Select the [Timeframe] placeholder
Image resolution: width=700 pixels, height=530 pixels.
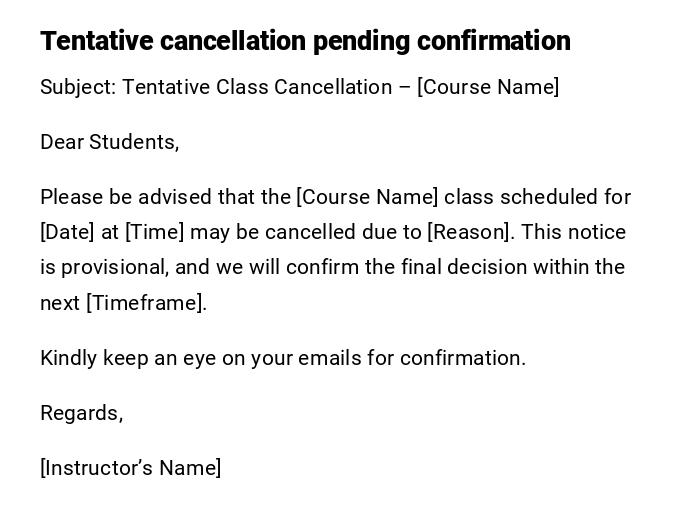(x=146, y=303)
